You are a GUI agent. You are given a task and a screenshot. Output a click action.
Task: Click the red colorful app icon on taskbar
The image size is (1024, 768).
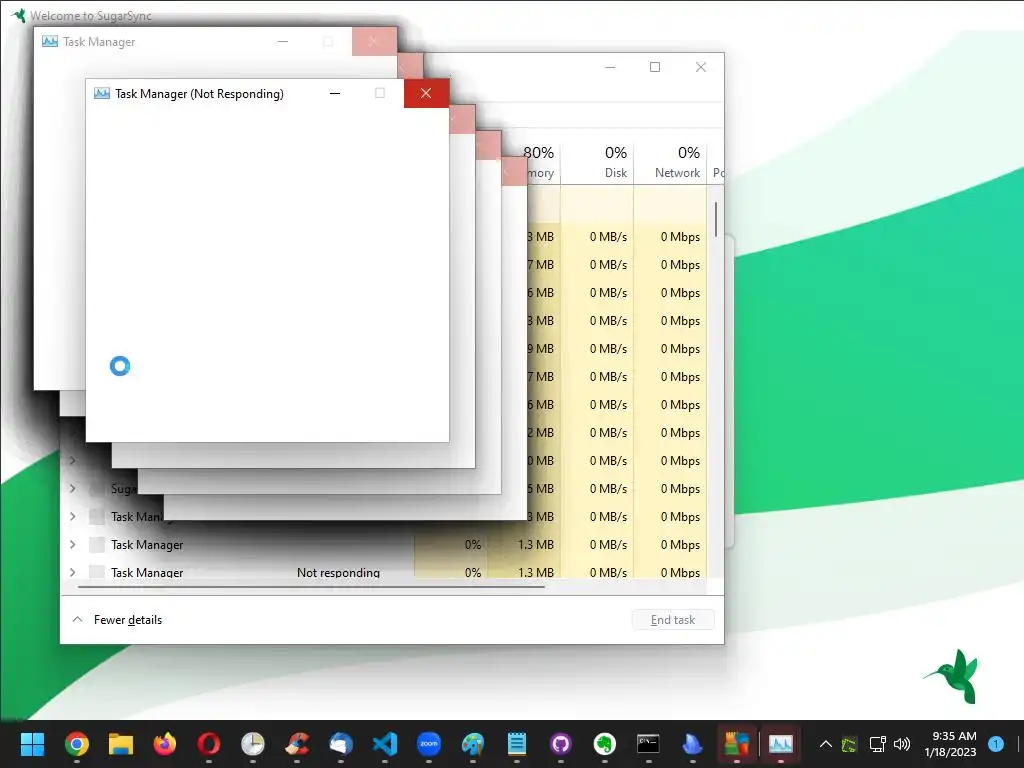coord(737,744)
